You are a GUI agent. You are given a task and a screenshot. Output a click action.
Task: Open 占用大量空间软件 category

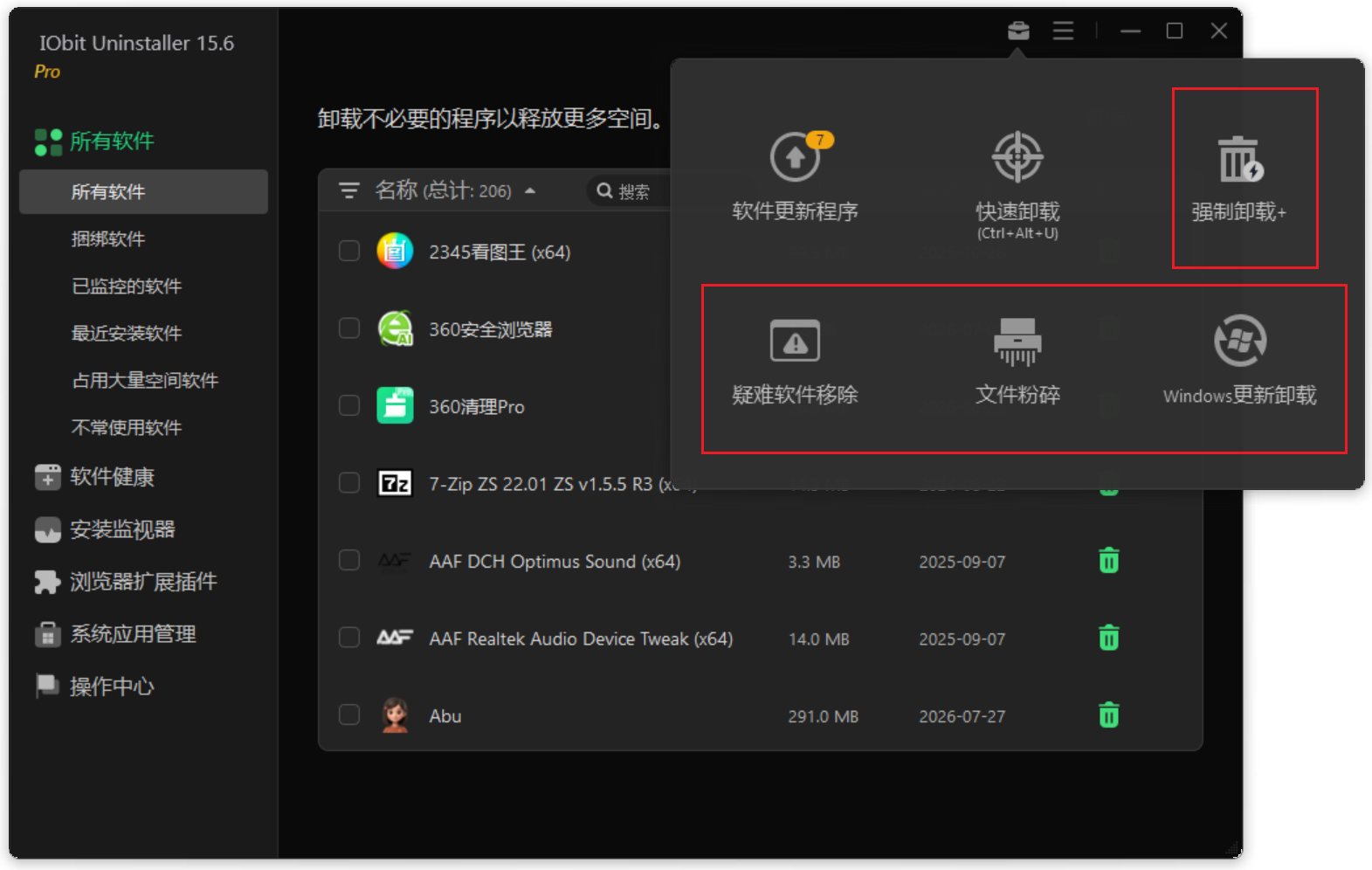tap(145, 380)
